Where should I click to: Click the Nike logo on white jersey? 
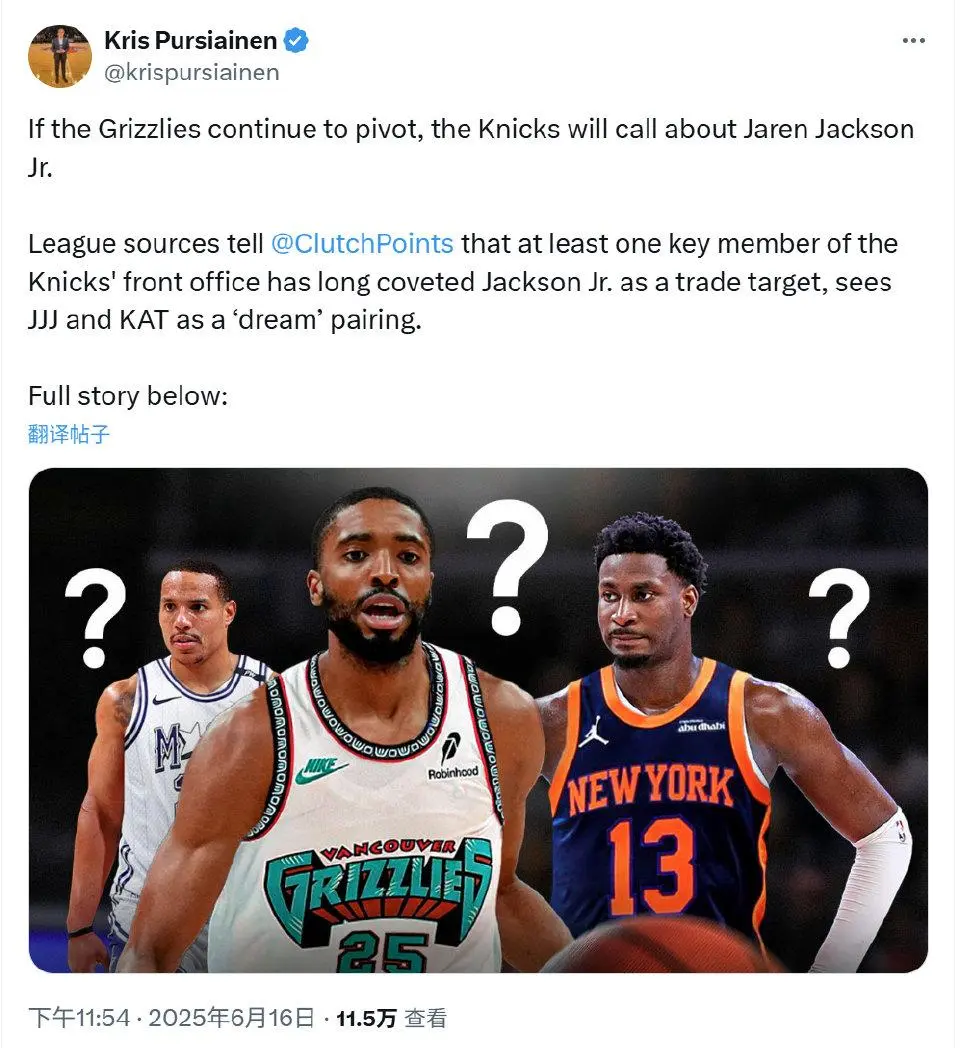320,769
